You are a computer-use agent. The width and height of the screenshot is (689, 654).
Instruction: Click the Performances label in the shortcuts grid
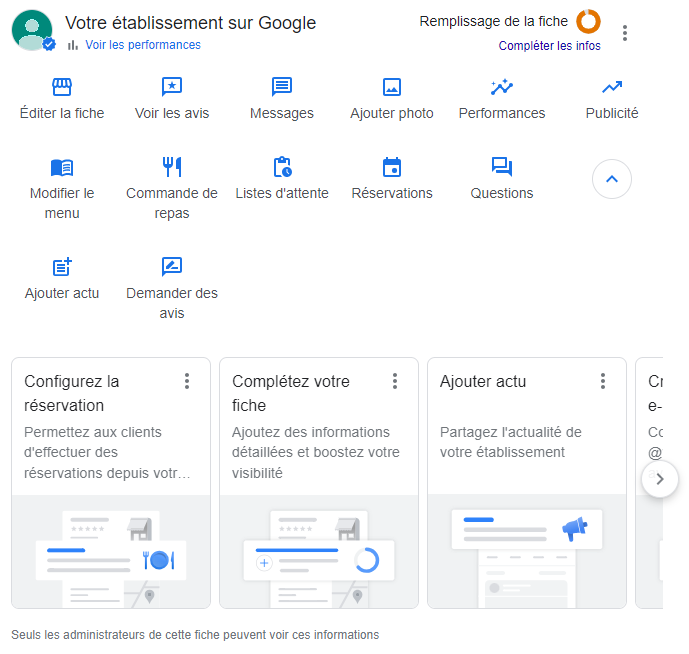click(x=502, y=113)
